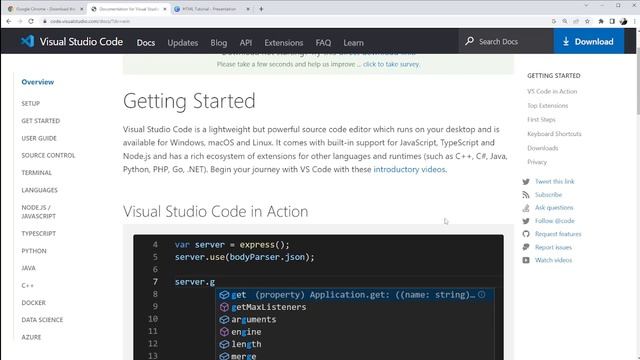Expand the LANGUAGES sidebar section
640x360 pixels.
[x=39, y=190]
